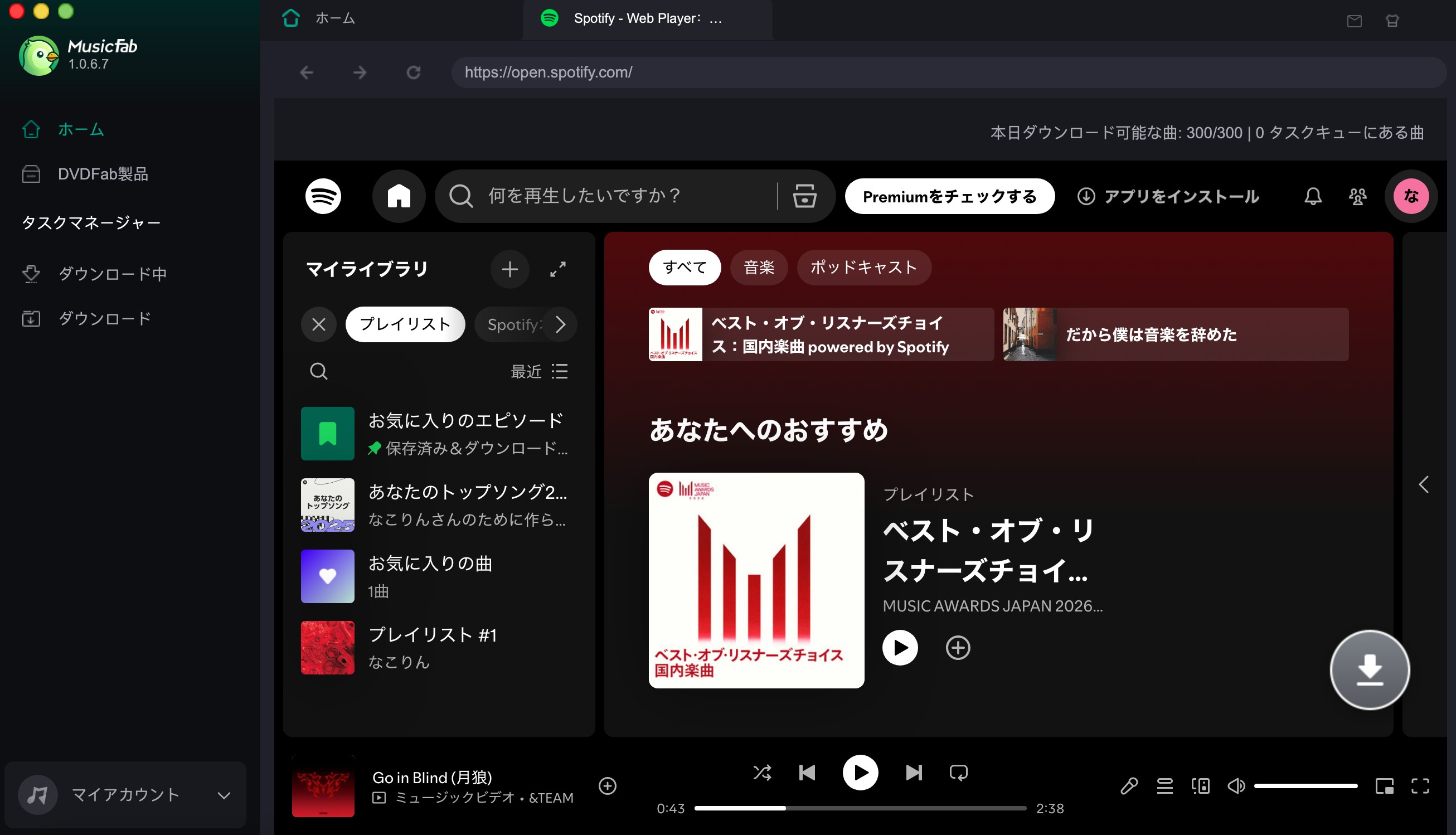Open friend activity icon
Screen dimensions: 1456x835
[x=1357, y=196]
